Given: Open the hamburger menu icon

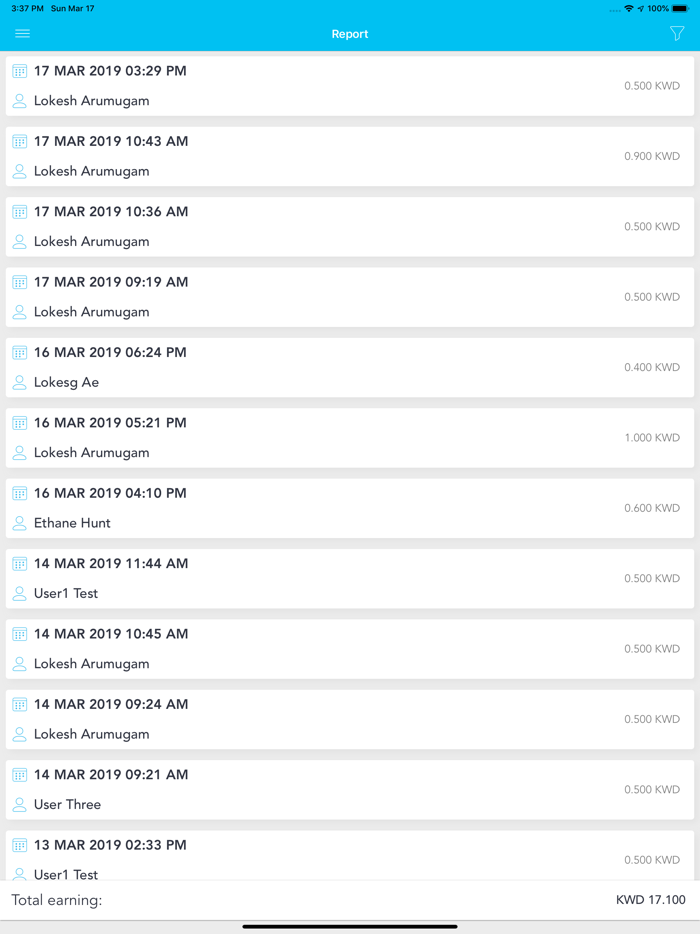Looking at the screenshot, I should (x=23, y=33).
